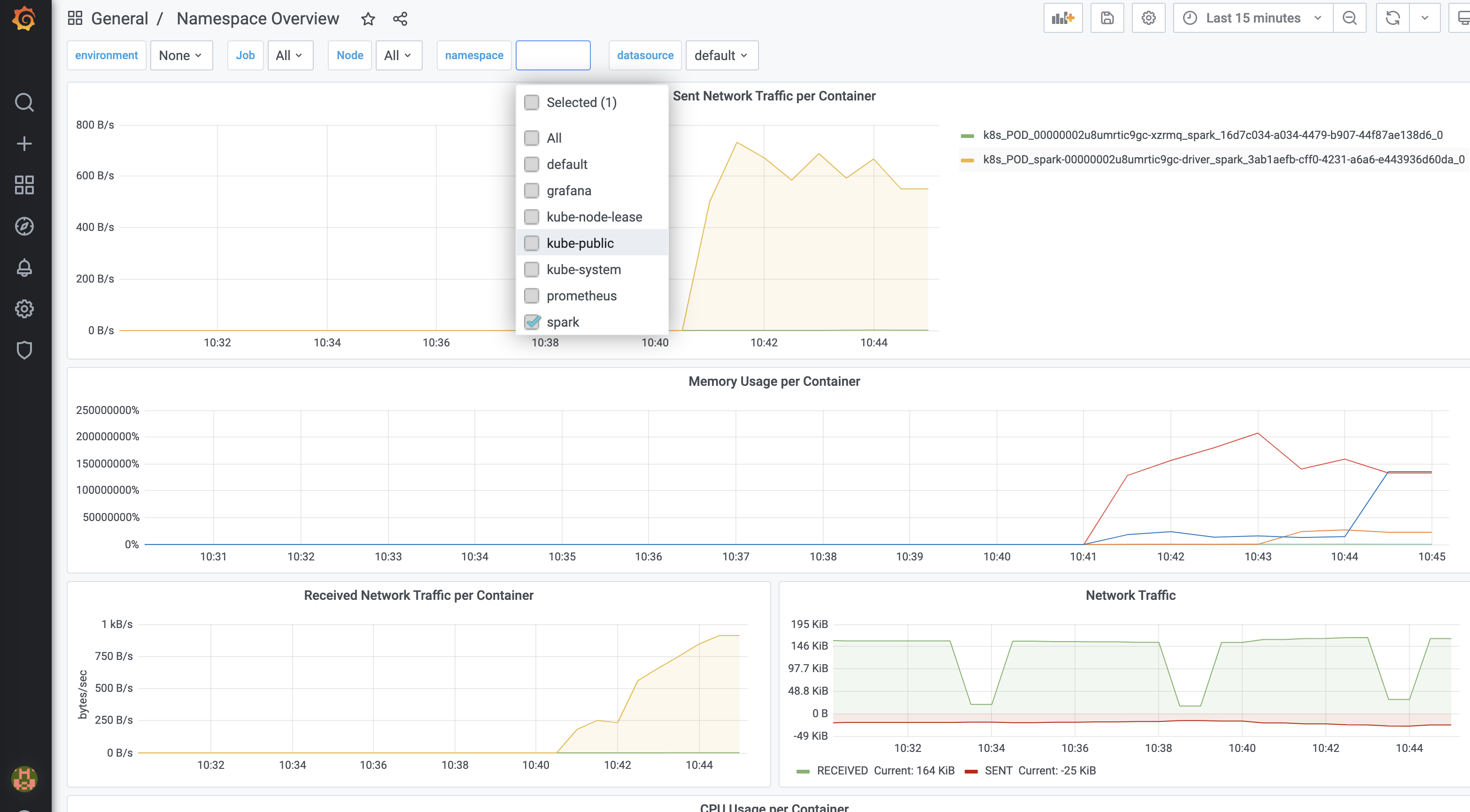The image size is (1470, 812).
Task: Click the namespace filter input field
Action: [x=552, y=55]
